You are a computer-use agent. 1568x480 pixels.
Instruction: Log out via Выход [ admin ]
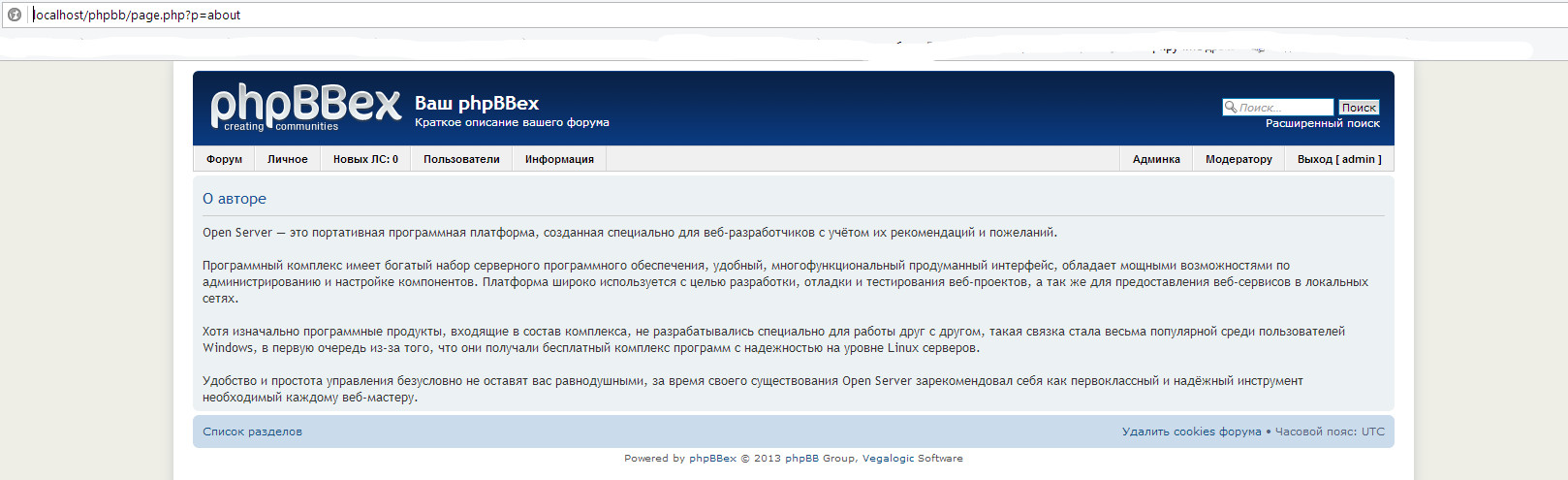pyautogui.click(x=1339, y=159)
